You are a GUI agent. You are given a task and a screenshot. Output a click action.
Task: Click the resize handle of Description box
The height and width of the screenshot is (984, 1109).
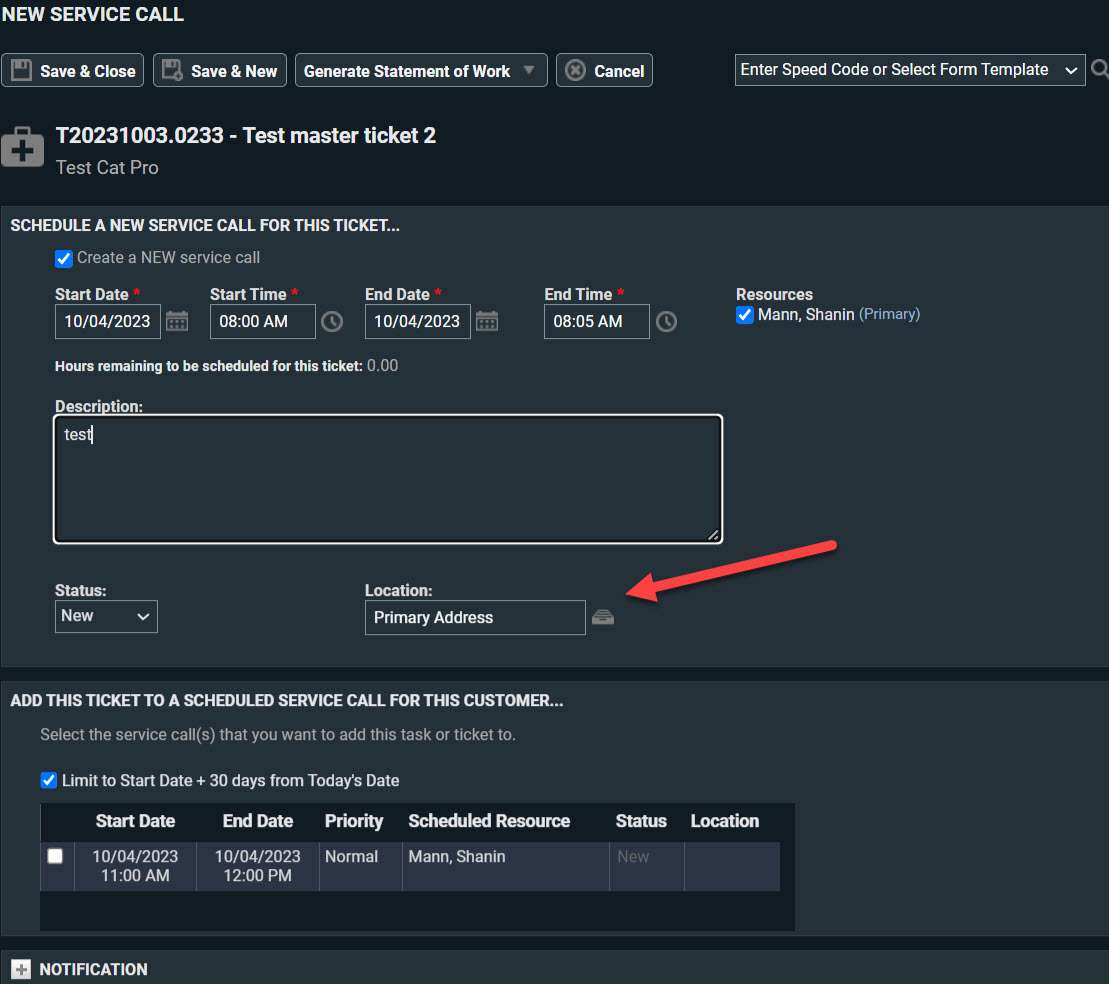(x=714, y=536)
